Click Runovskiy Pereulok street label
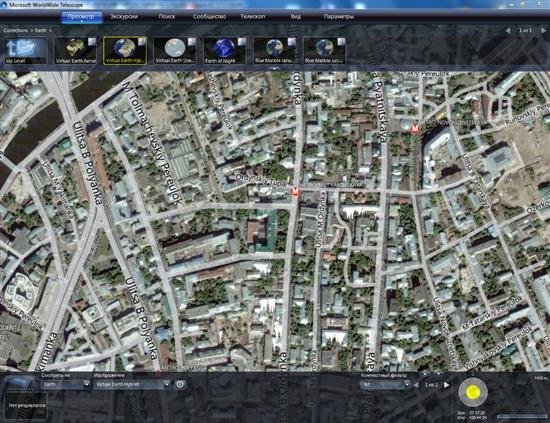Viewport: 550px width, 423px height. coord(527,115)
